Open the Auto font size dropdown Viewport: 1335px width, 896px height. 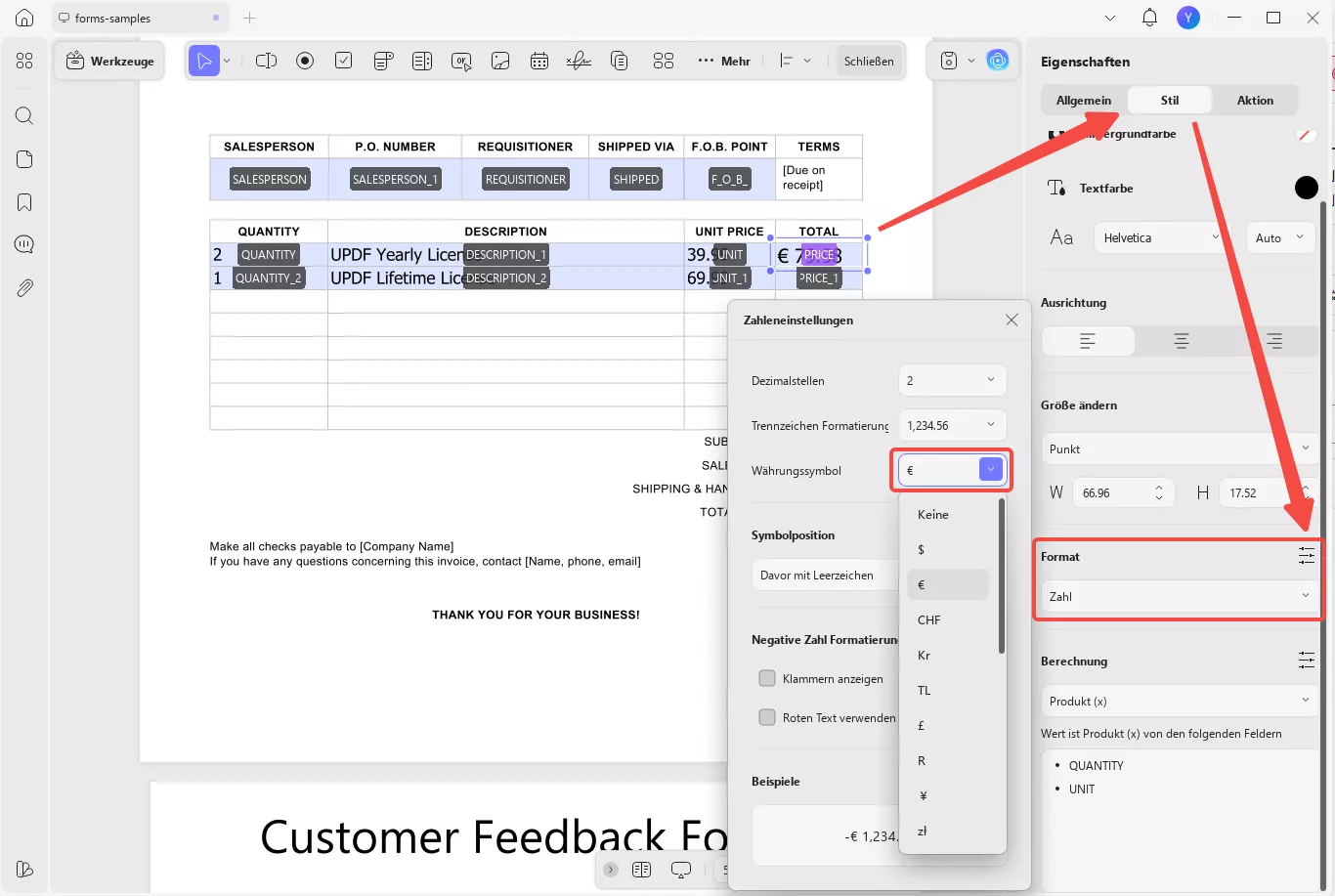click(x=1280, y=237)
